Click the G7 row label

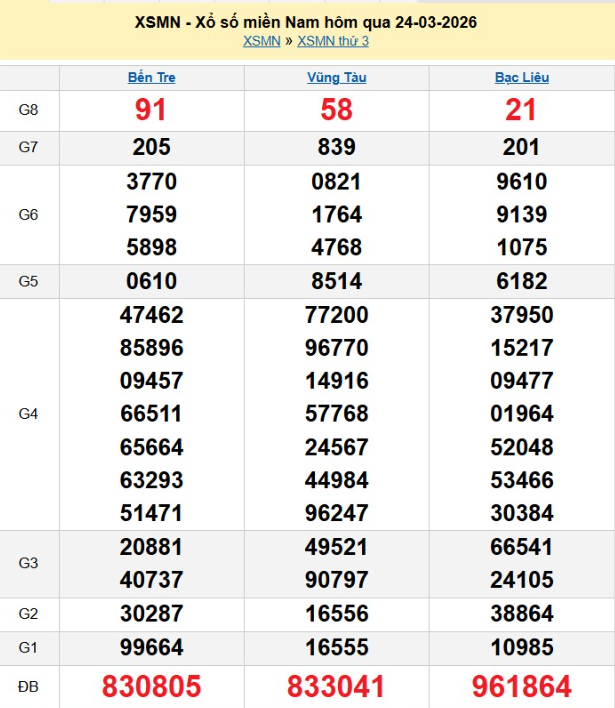(x=28, y=148)
